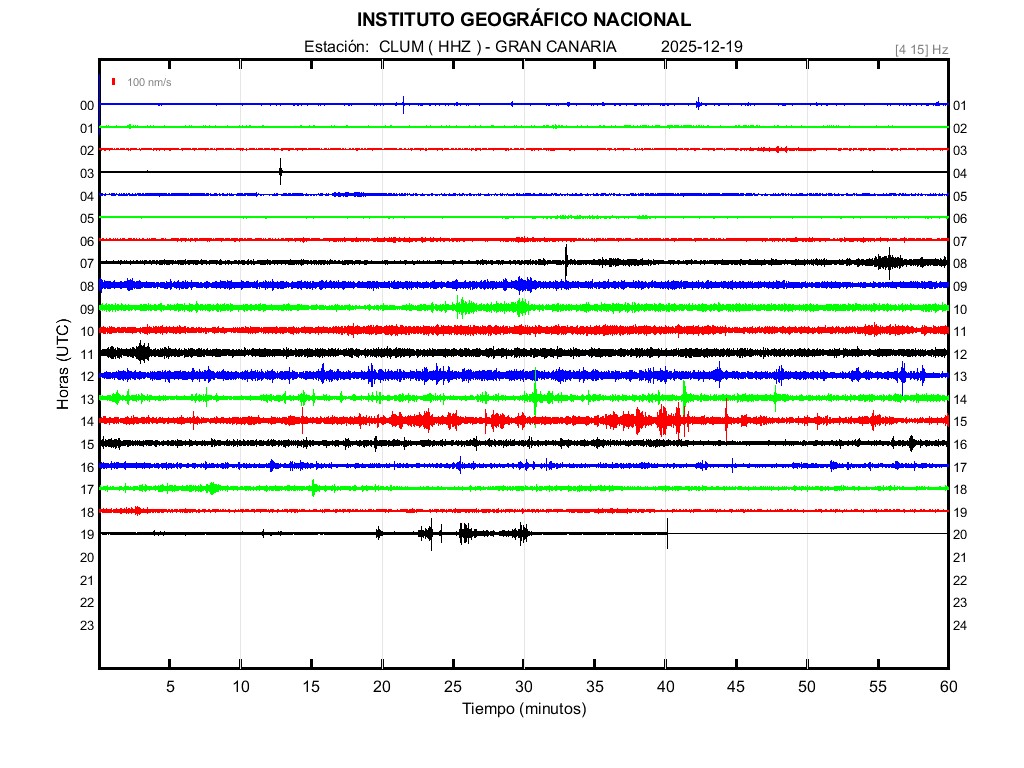Screen dimensions: 1024x768
Task: Click the spike on the 03 hour trace
Action: click(x=280, y=172)
